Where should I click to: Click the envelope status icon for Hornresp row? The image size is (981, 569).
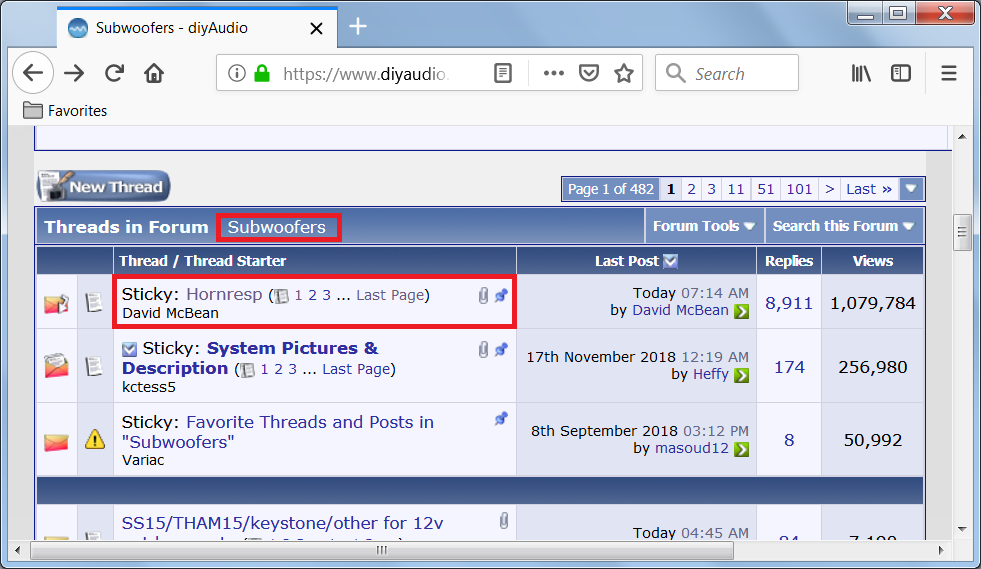56,304
